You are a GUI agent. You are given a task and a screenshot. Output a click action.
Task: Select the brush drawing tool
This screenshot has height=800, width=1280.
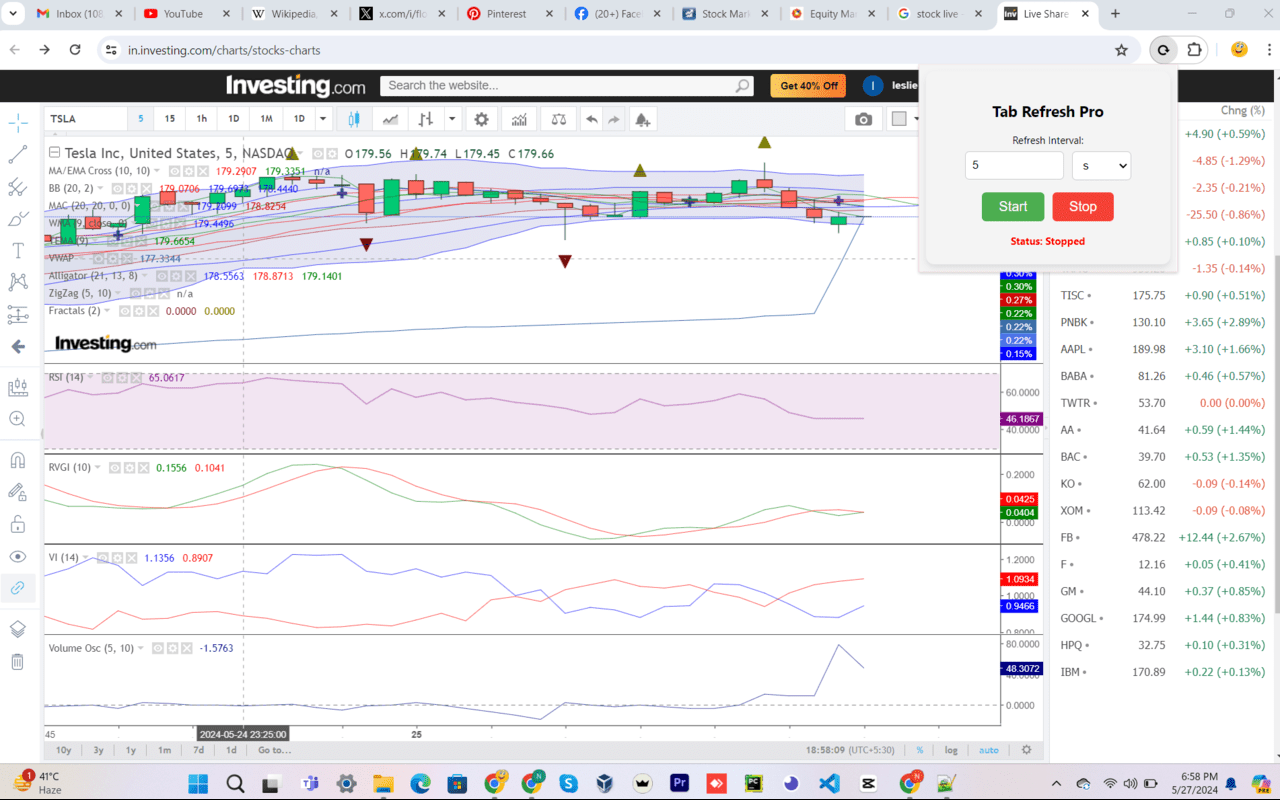[18, 219]
